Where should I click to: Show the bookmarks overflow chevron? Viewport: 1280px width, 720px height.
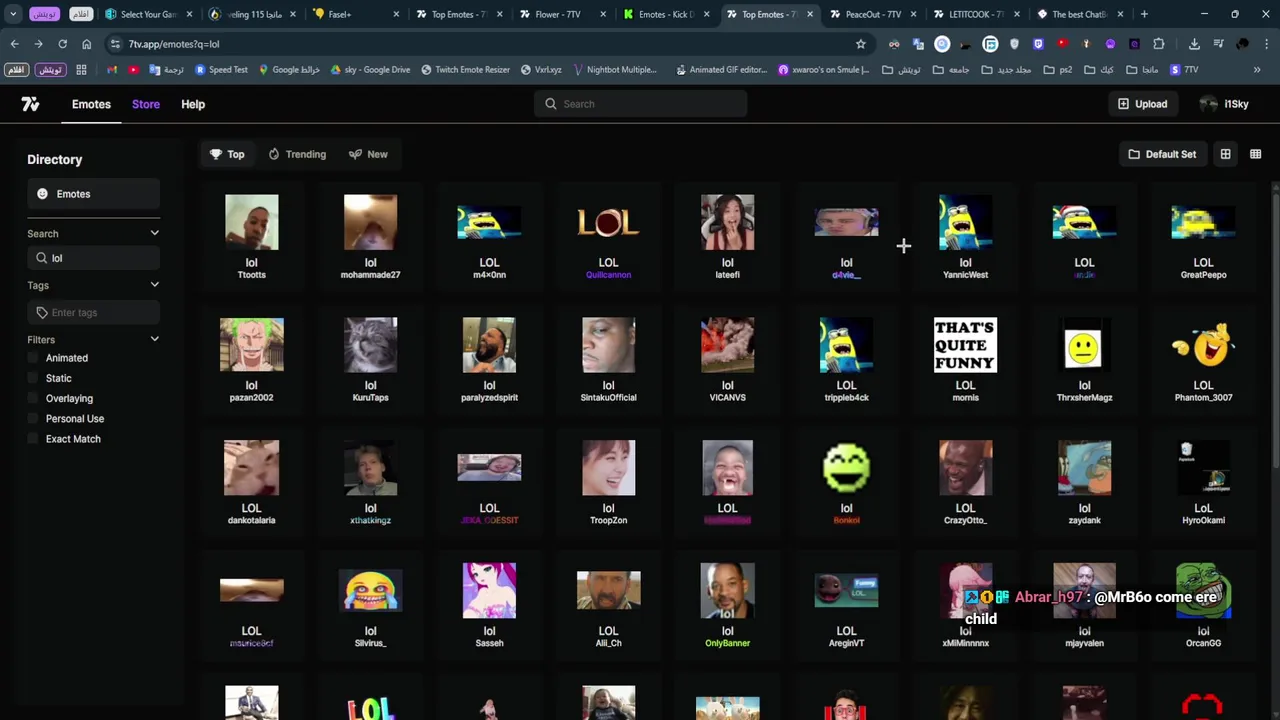[x=1257, y=70]
